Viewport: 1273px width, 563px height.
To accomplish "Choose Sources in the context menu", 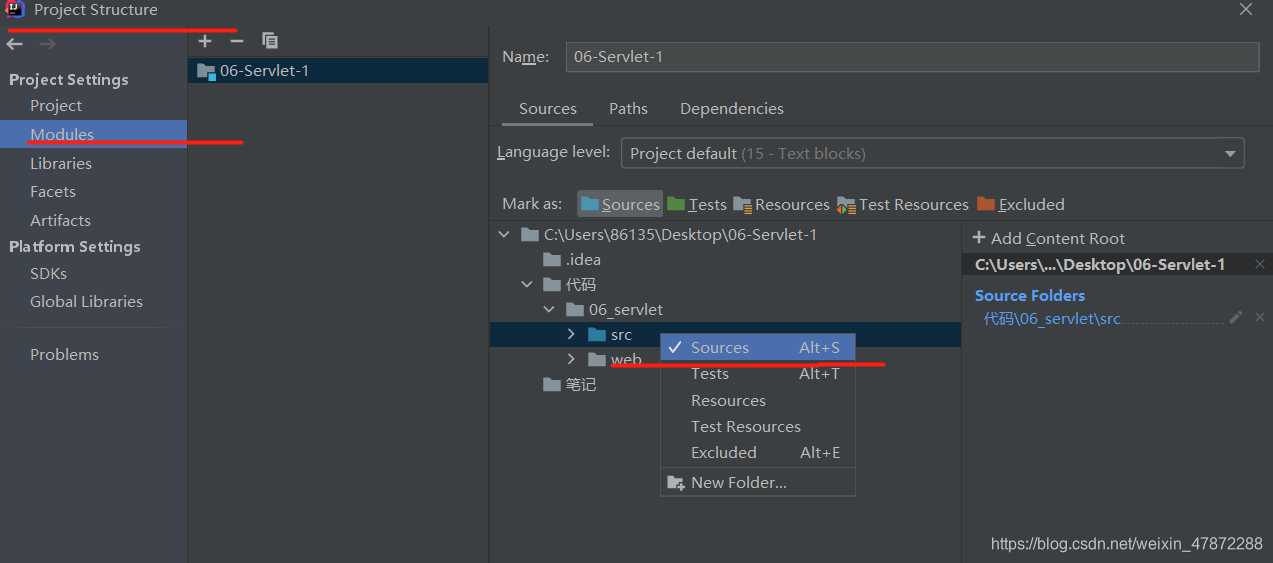I will pos(758,347).
